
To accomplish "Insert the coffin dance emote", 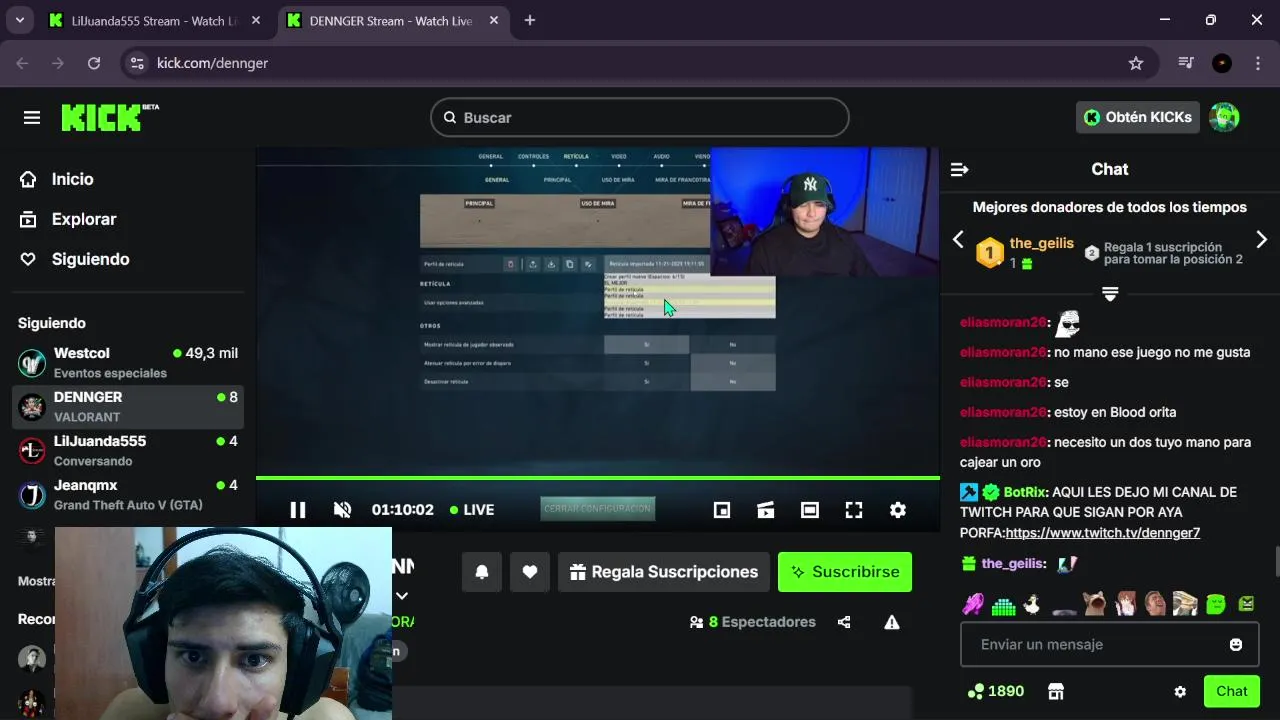I will (x=1185, y=604).
